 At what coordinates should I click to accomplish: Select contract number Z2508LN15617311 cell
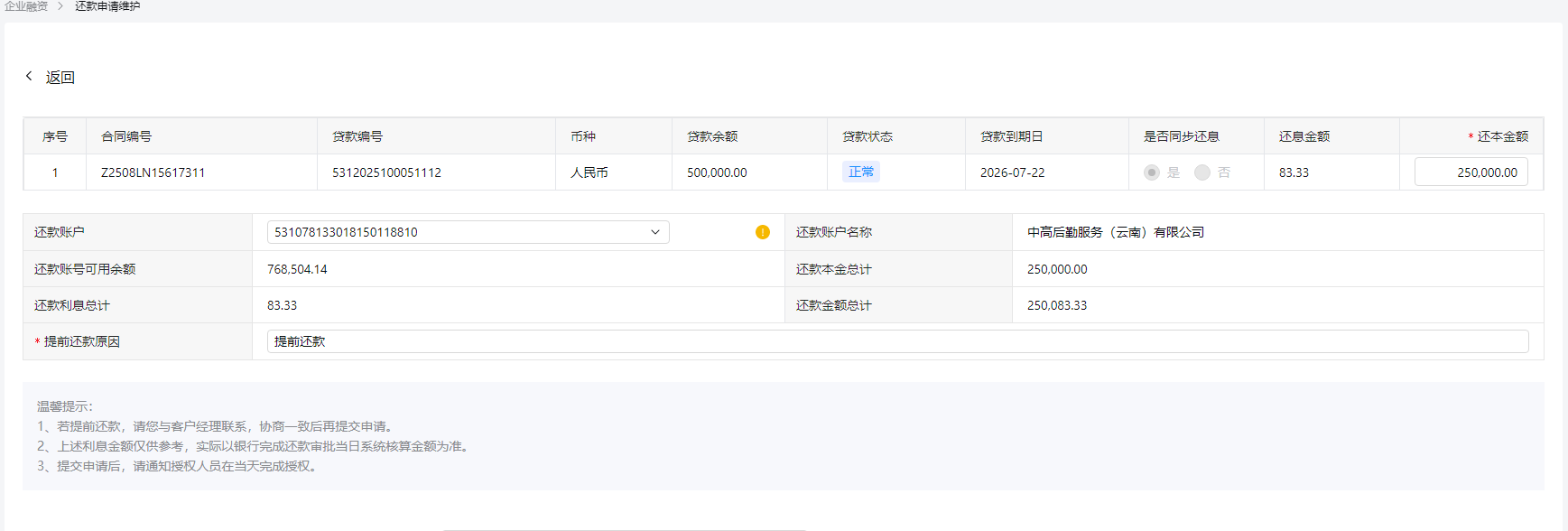(153, 172)
